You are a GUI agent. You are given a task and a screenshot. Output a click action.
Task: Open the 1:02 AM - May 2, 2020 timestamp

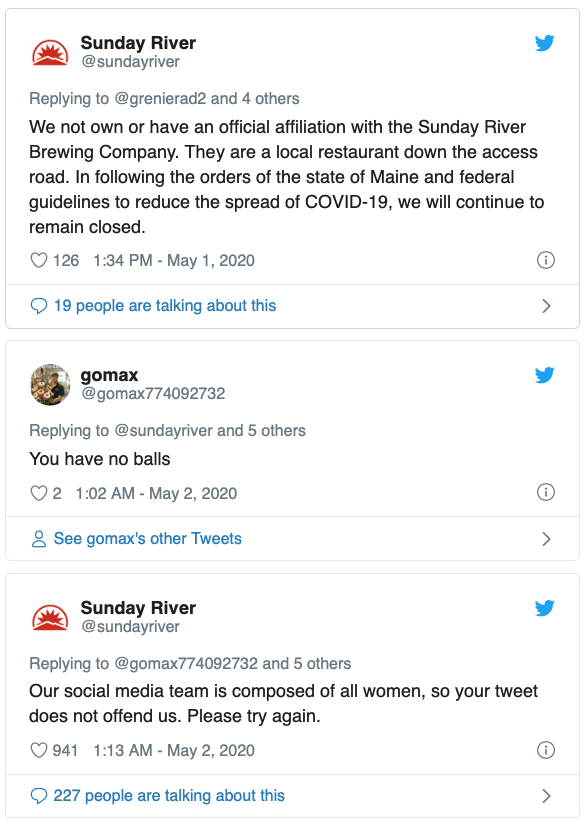[156, 493]
